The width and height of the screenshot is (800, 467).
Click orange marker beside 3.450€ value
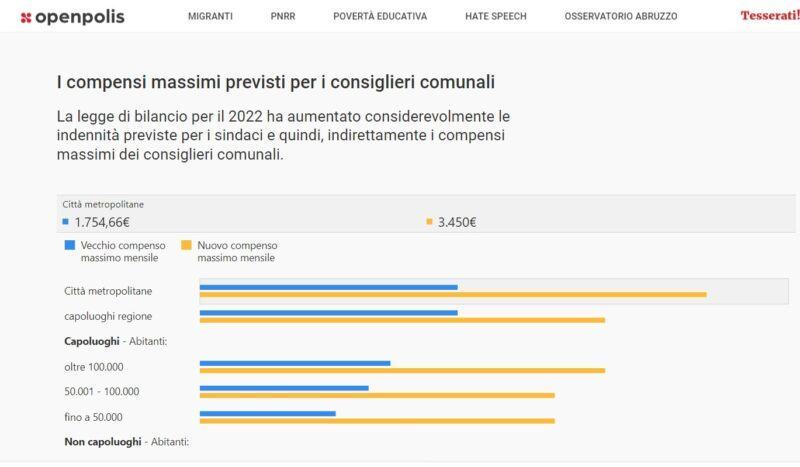429,222
